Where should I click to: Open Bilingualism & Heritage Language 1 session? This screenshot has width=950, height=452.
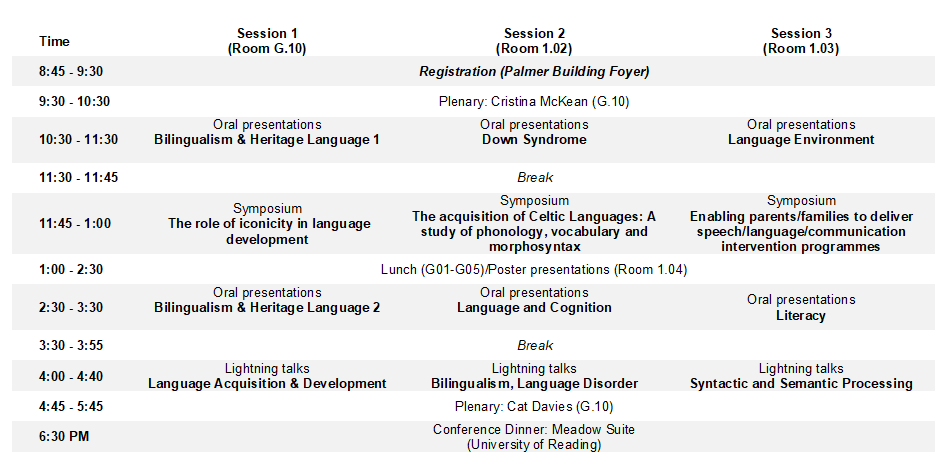coord(267,140)
